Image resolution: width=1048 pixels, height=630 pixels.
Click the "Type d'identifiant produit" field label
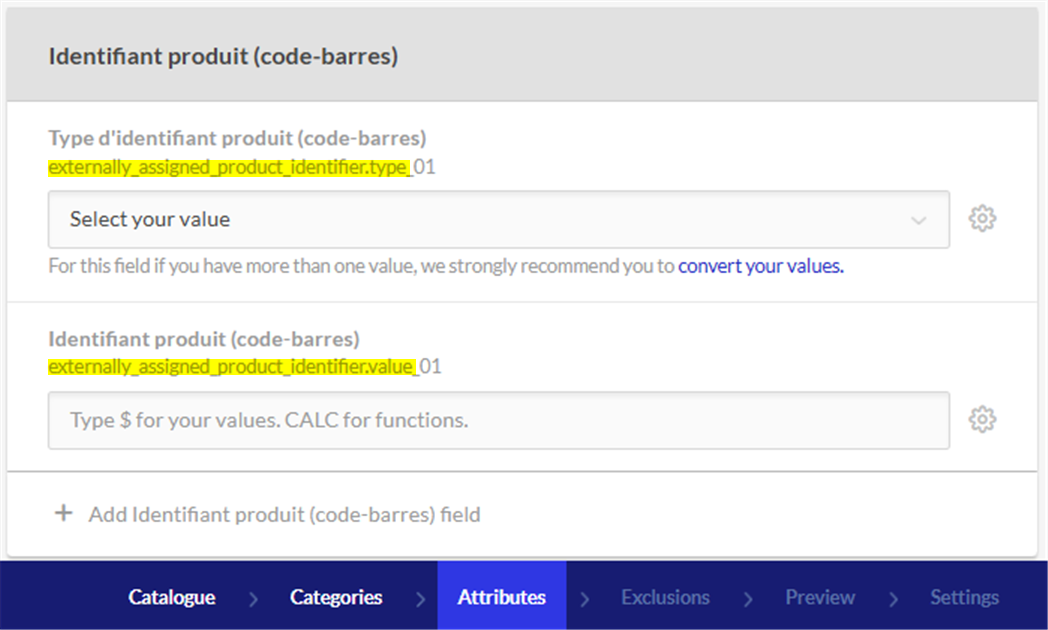click(x=237, y=138)
